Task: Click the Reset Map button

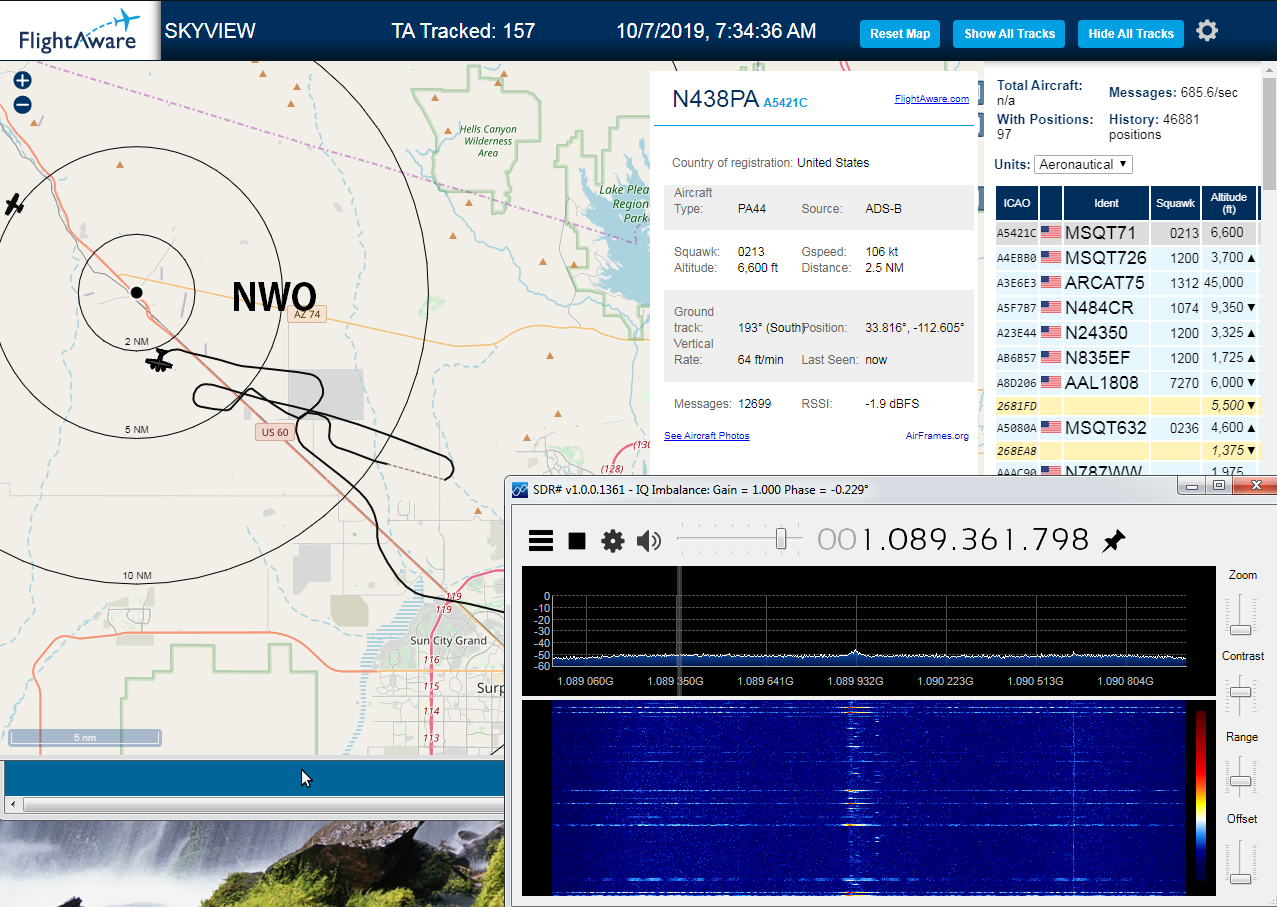Action: 900,34
